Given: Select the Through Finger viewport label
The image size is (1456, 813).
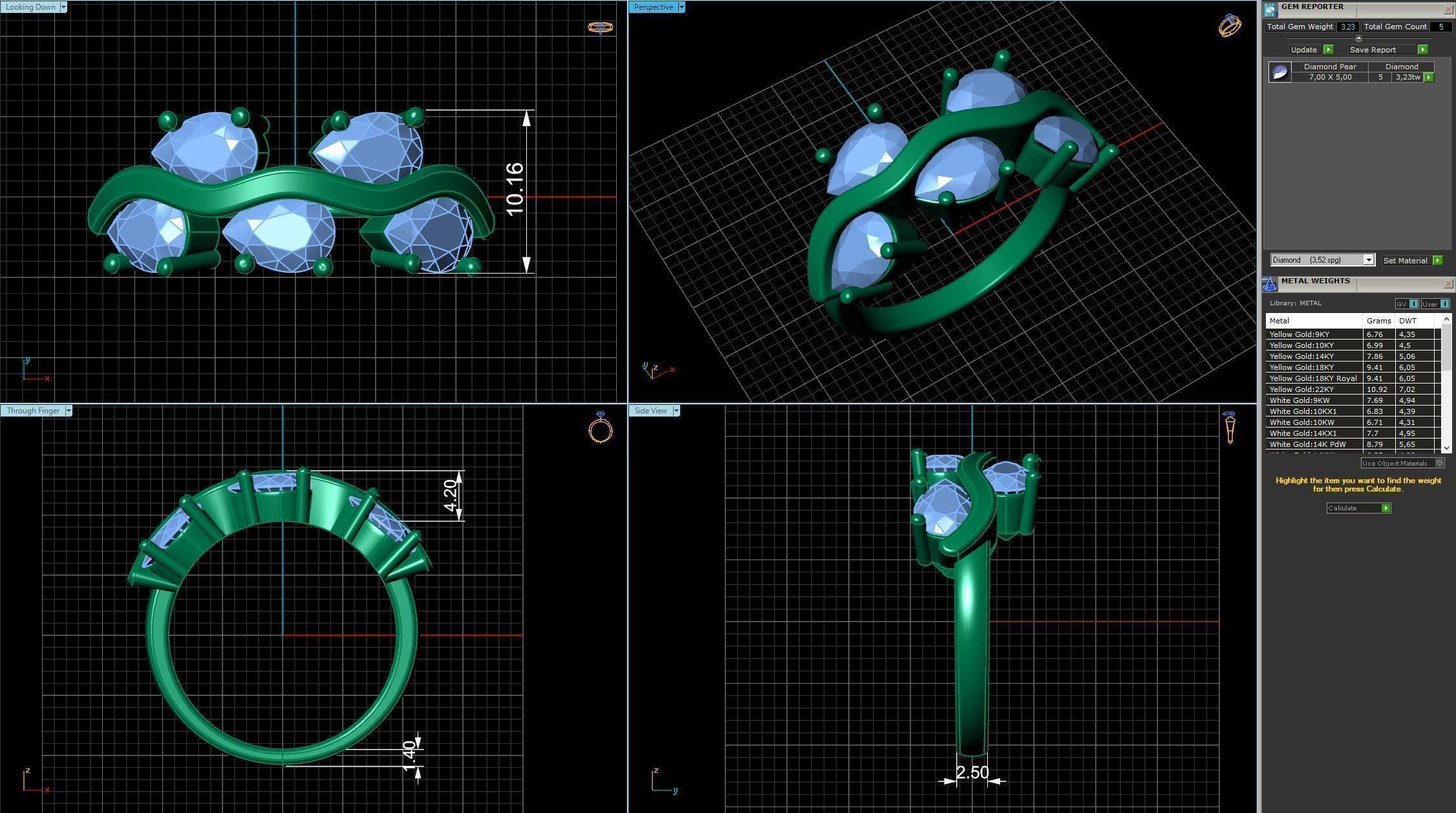Looking at the screenshot, I should pyautogui.click(x=33, y=411).
